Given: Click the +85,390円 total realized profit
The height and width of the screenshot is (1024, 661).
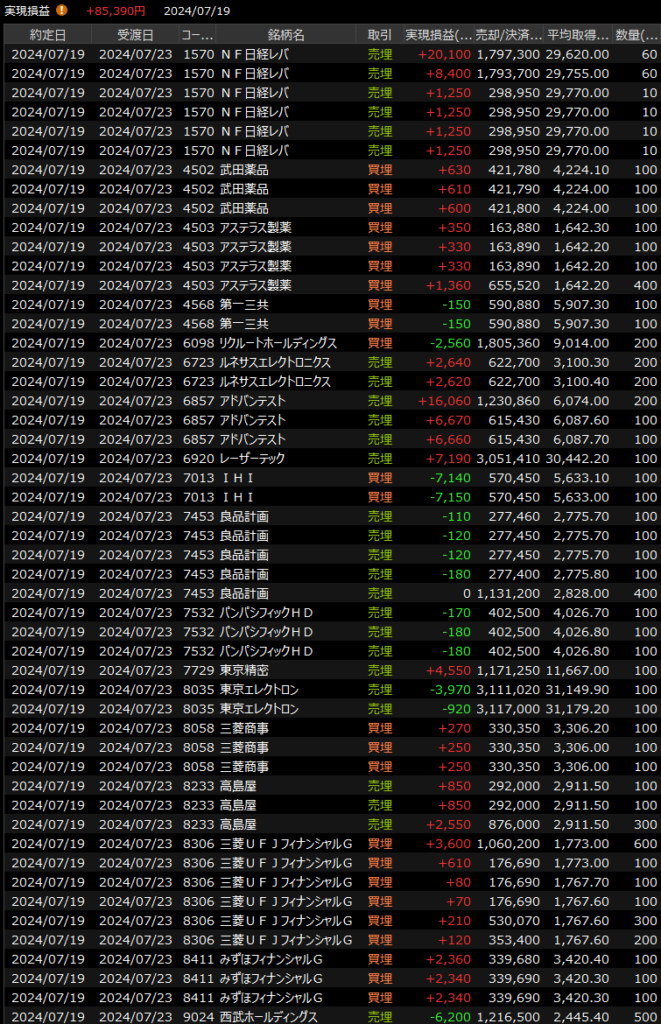Looking at the screenshot, I should click(115, 11).
